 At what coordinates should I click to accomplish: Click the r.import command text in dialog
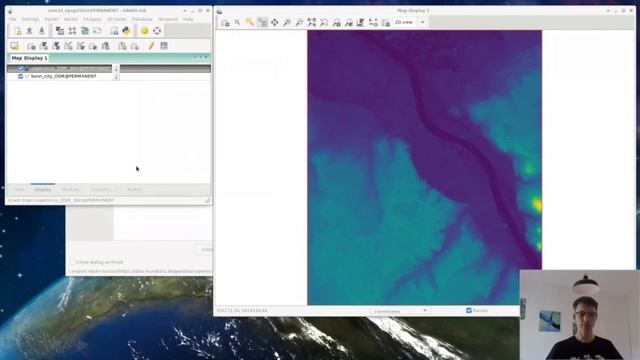(140, 271)
